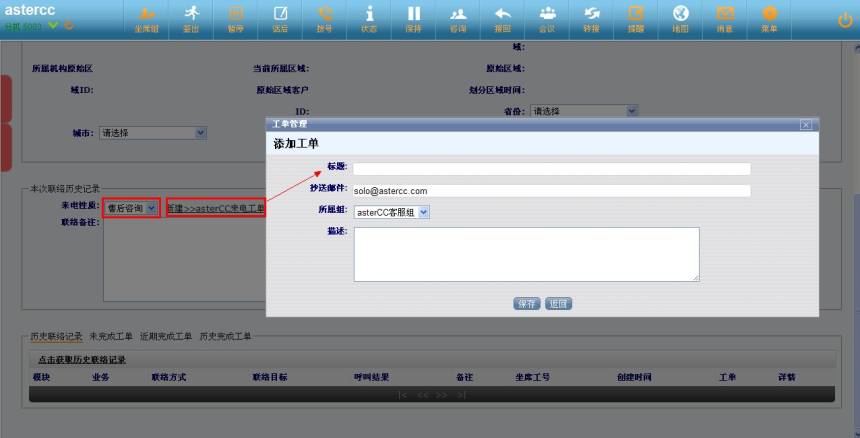Open the 地图 (map) globe icon
Screen dimensions: 860x438
[x=681, y=17]
